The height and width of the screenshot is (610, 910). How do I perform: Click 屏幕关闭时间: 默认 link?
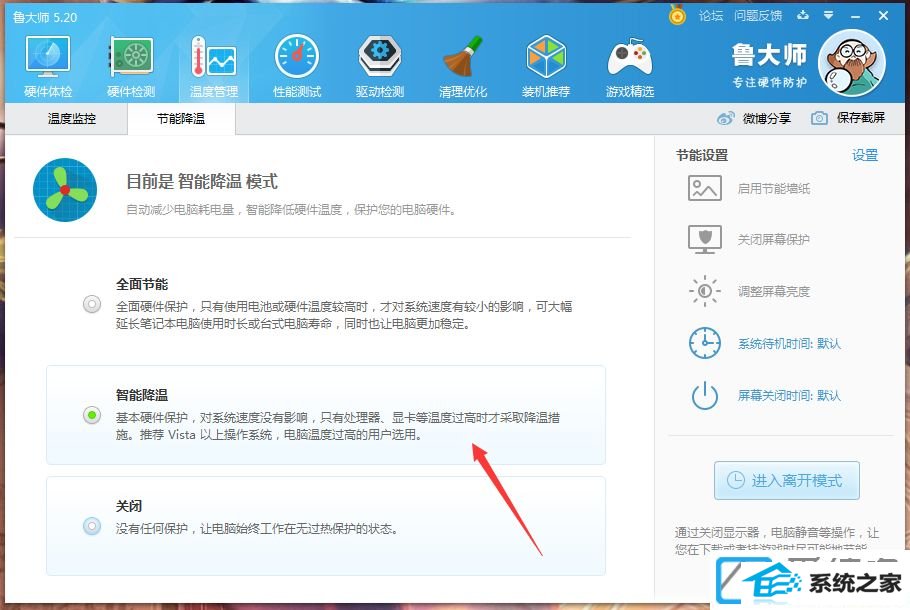(x=789, y=396)
